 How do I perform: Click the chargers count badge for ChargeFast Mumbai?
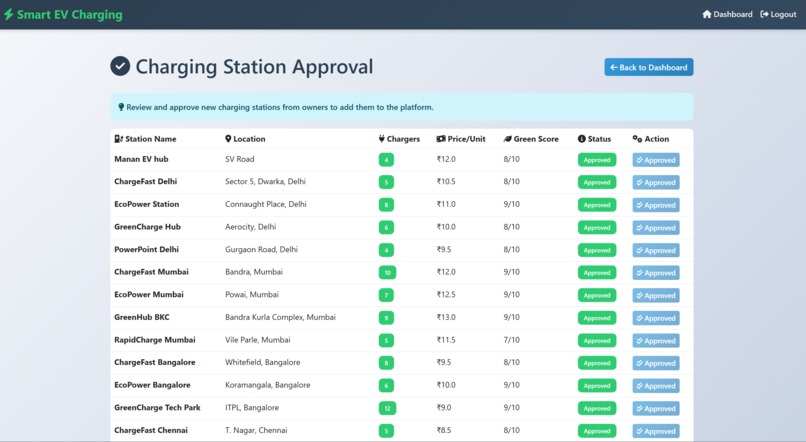pos(387,273)
